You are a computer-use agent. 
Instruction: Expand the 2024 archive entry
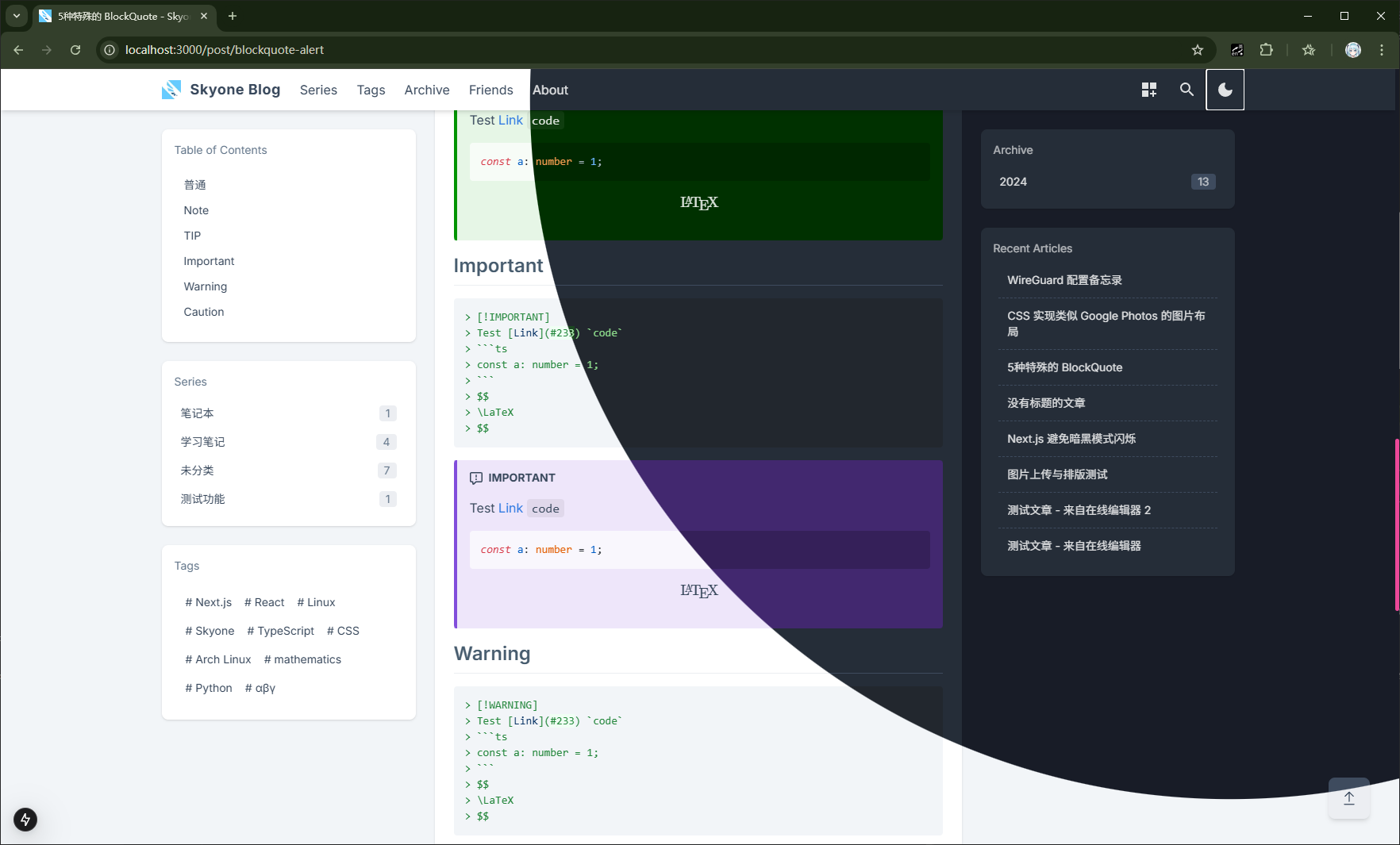1106,182
